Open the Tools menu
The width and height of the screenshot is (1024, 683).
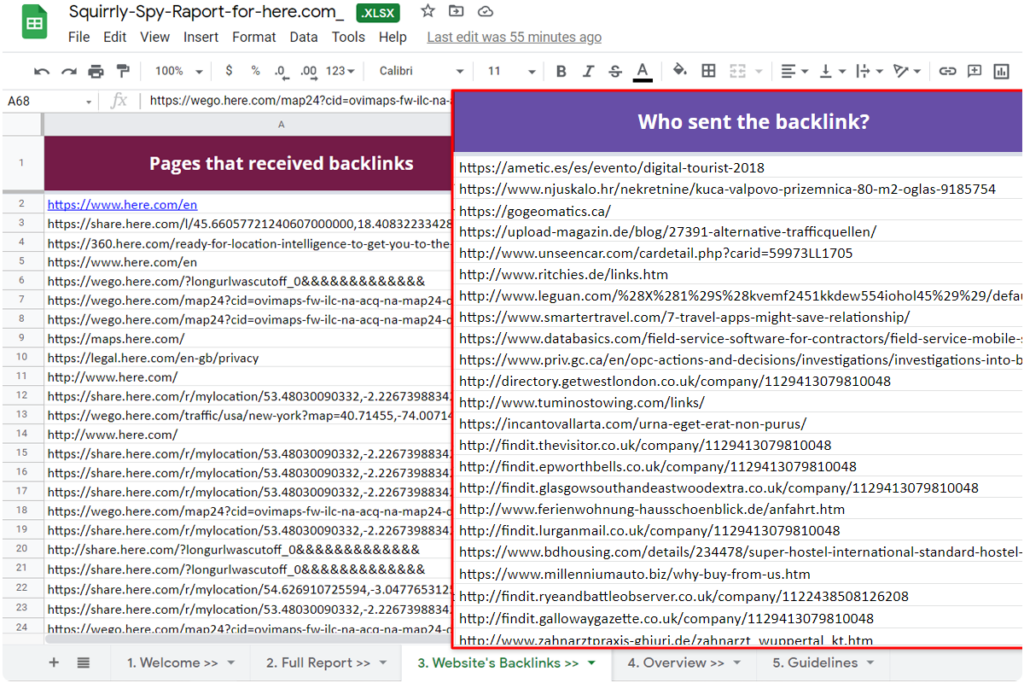[x=348, y=37]
